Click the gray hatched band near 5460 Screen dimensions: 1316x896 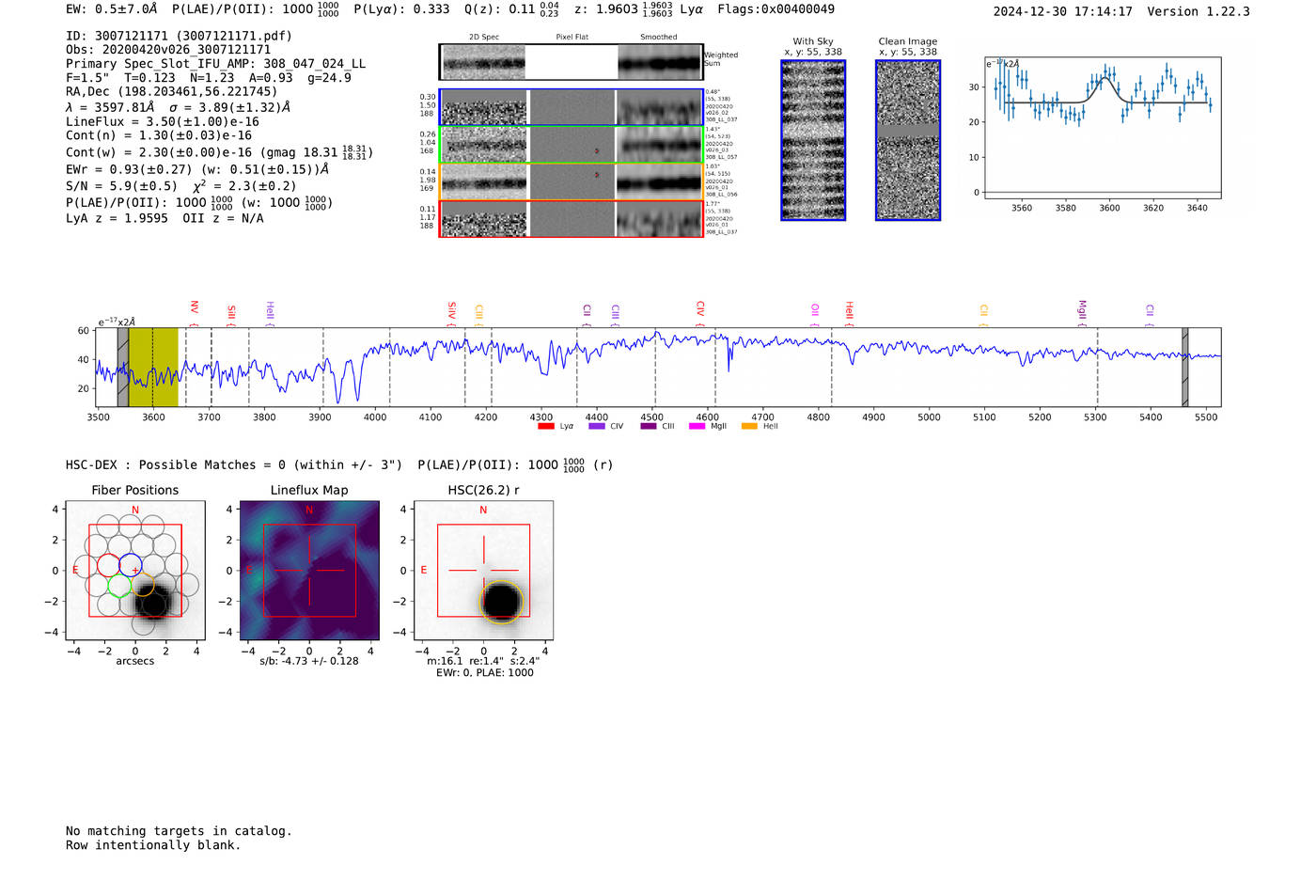(x=1184, y=367)
